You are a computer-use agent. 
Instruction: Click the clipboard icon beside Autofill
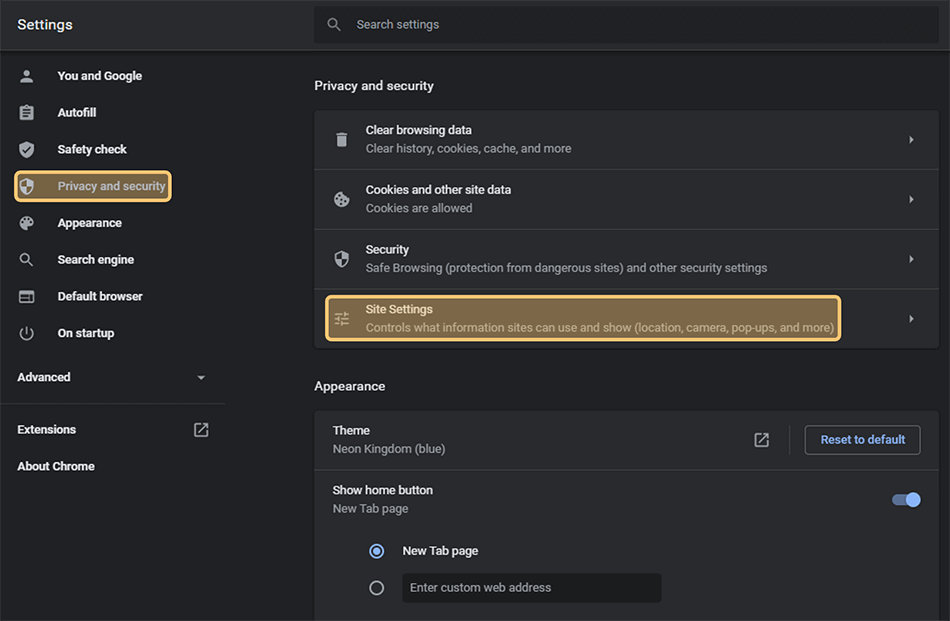[x=27, y=113]
